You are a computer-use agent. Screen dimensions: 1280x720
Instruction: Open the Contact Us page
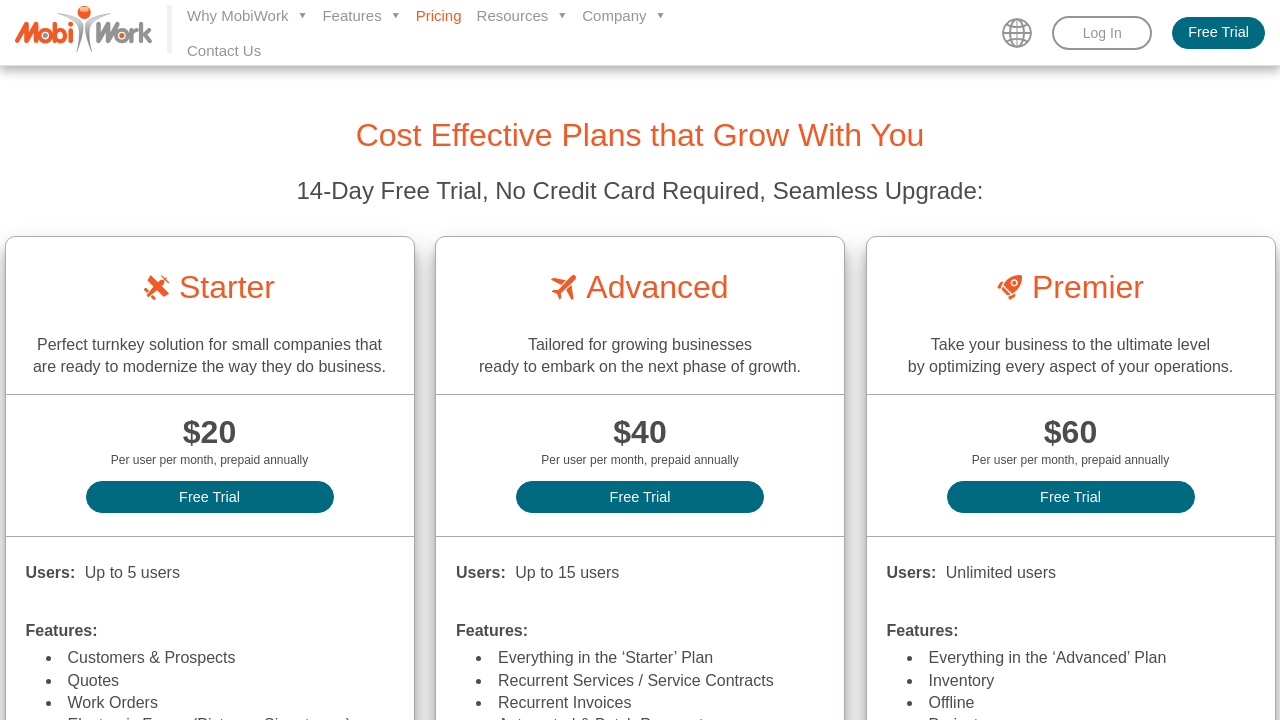coord(224,51)
